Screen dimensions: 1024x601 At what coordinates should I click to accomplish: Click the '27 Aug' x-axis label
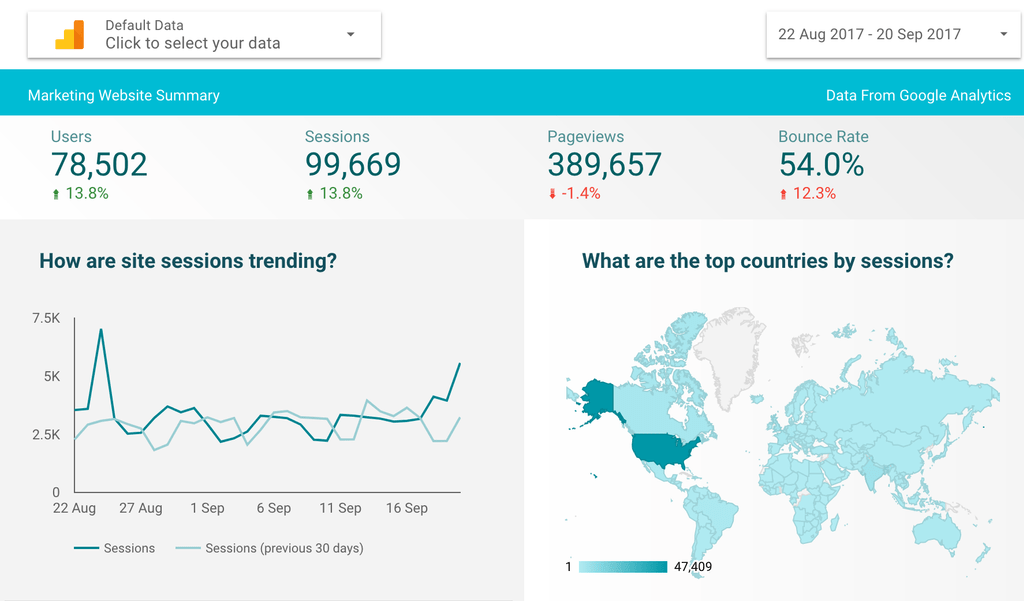140,508
